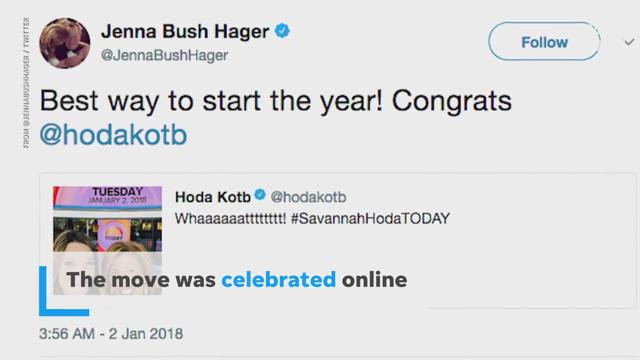Click the highlighted word 'celebrated' in caption
The width and height of the screenshot is (640, 360).
278,280
